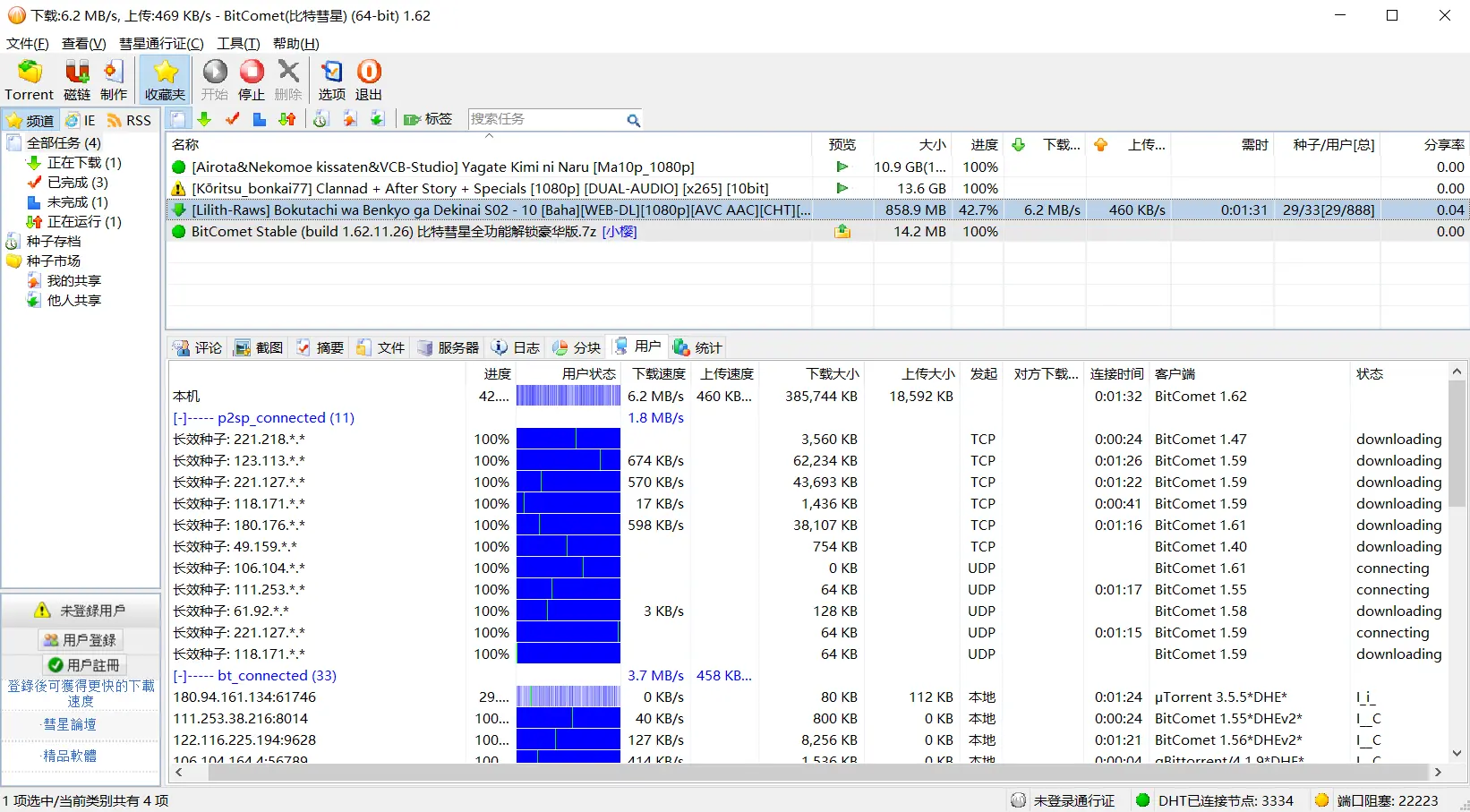Open a Torrent file via toolbar

[30, 80]
